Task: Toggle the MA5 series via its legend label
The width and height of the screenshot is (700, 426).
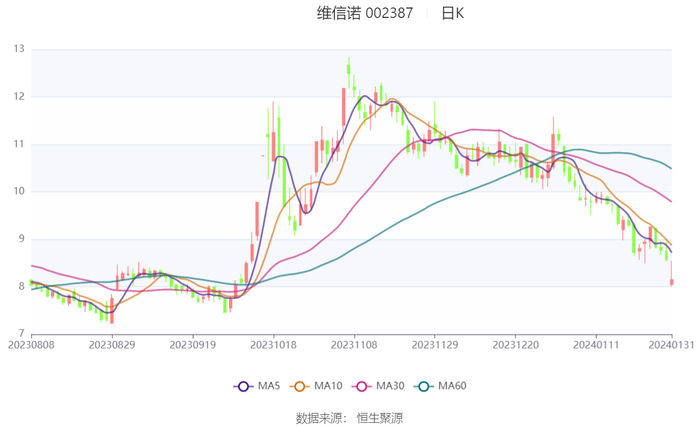Action: click(268, 386)
